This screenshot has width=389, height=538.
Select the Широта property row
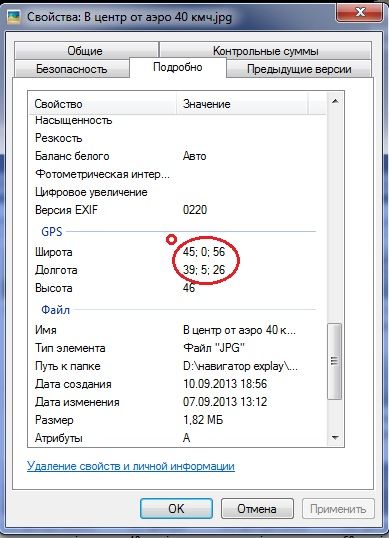(178, 252)
